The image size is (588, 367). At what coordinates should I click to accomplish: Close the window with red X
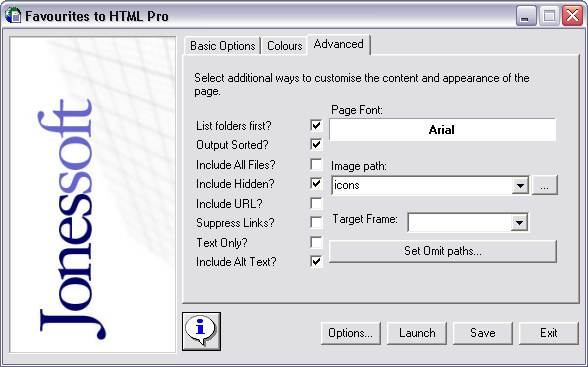[x=572, y=16]
